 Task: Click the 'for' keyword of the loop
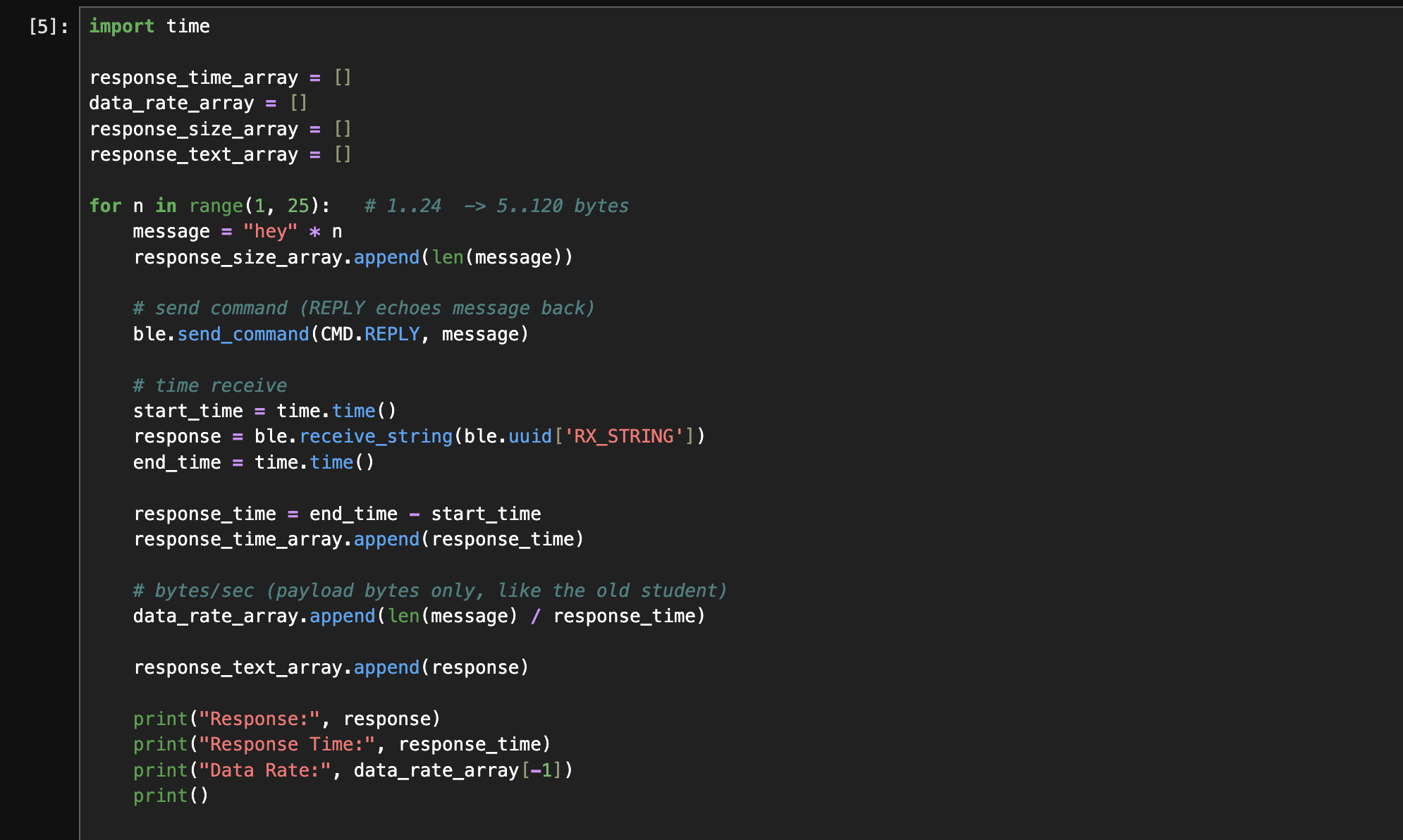click(105, 206)
